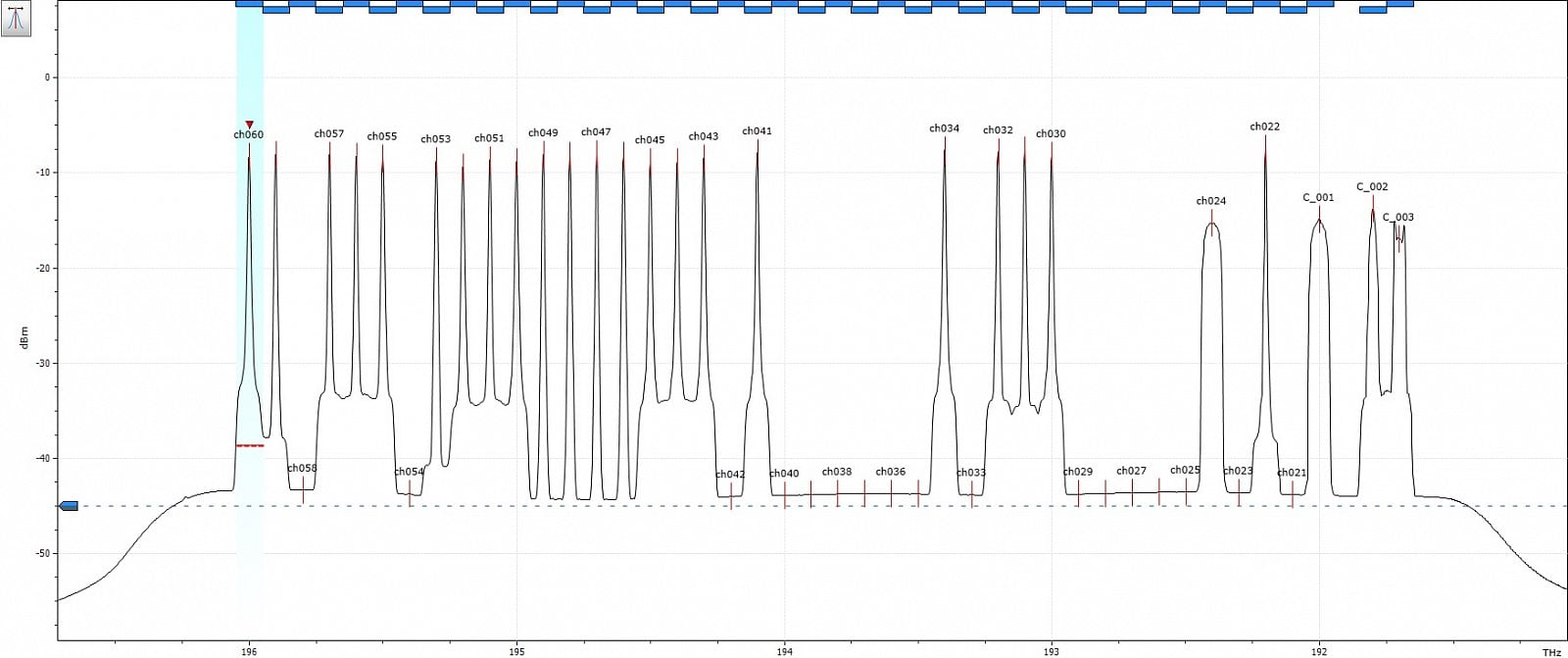The height and width of the screenshot is (658, 1568).
Task: Select the ch057 peak label
Action: coord(329,134)
